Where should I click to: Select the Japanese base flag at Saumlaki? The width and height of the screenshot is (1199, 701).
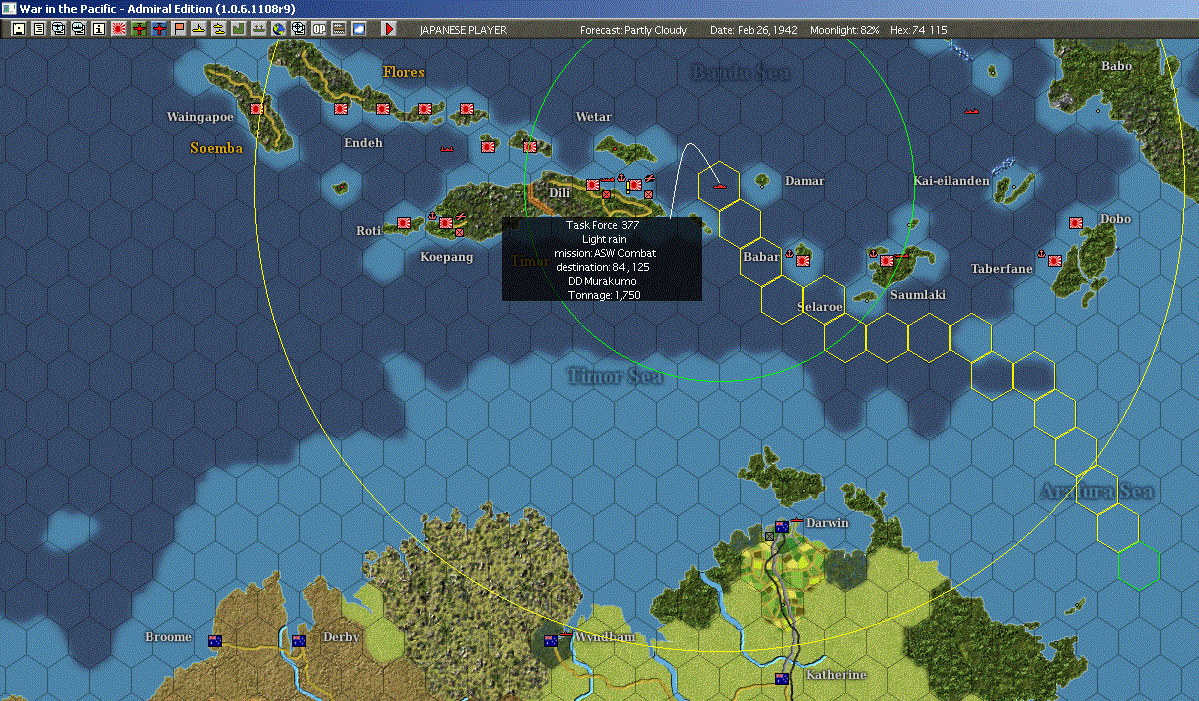[887, 261]
